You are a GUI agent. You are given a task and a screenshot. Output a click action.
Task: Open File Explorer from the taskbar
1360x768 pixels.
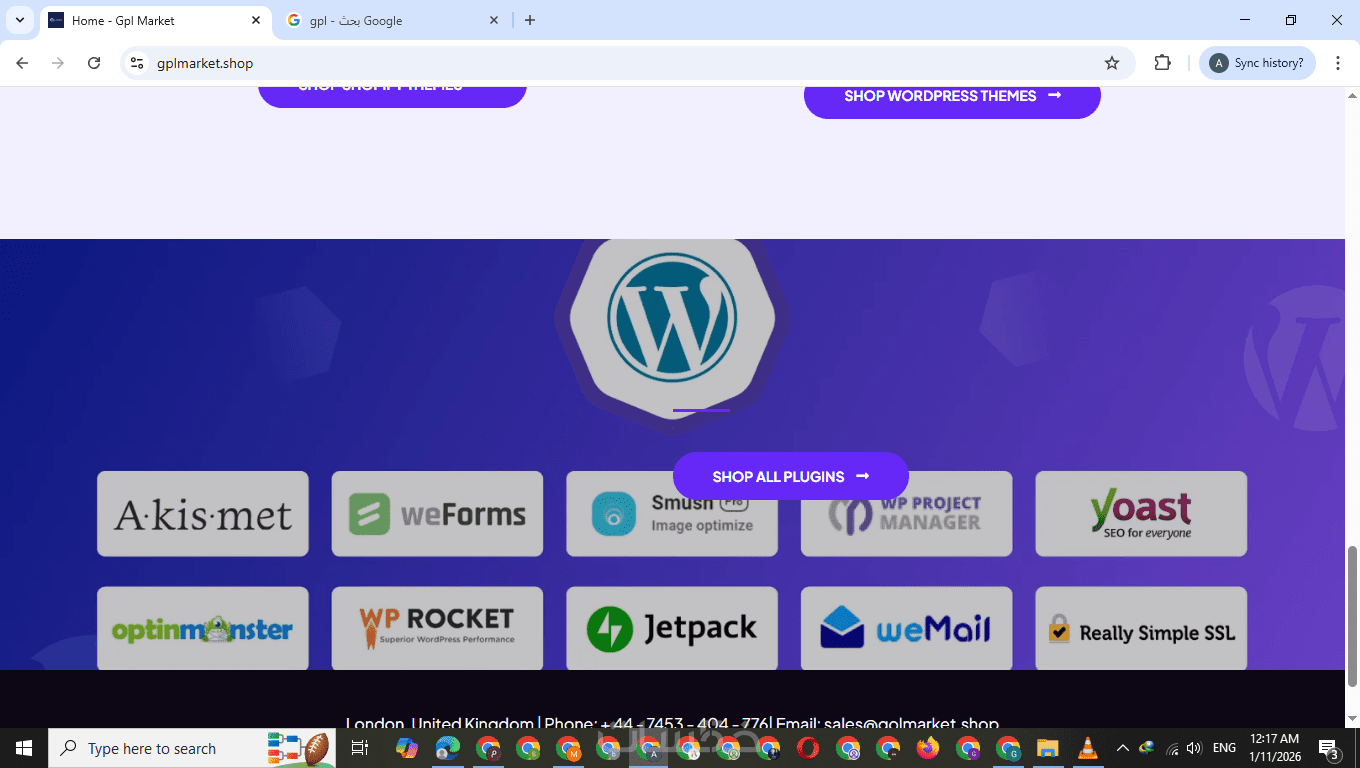tap(1047, 748)
